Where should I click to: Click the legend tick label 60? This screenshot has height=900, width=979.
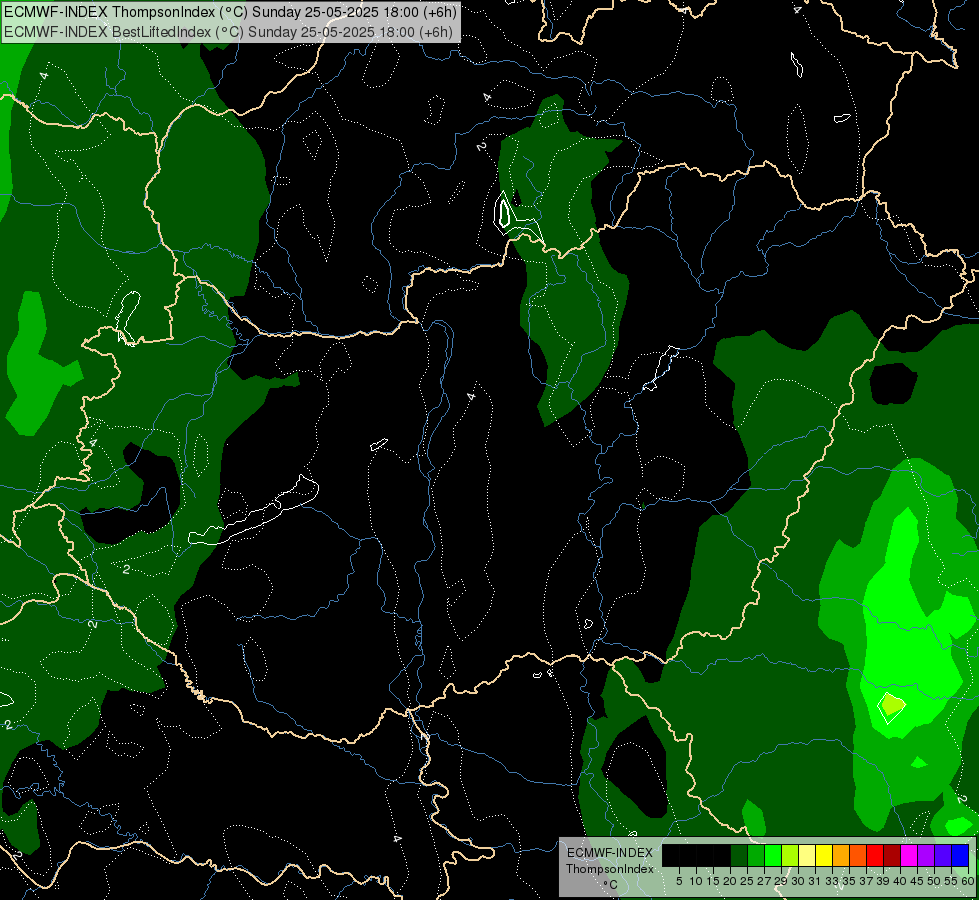[x=967, y=881]
